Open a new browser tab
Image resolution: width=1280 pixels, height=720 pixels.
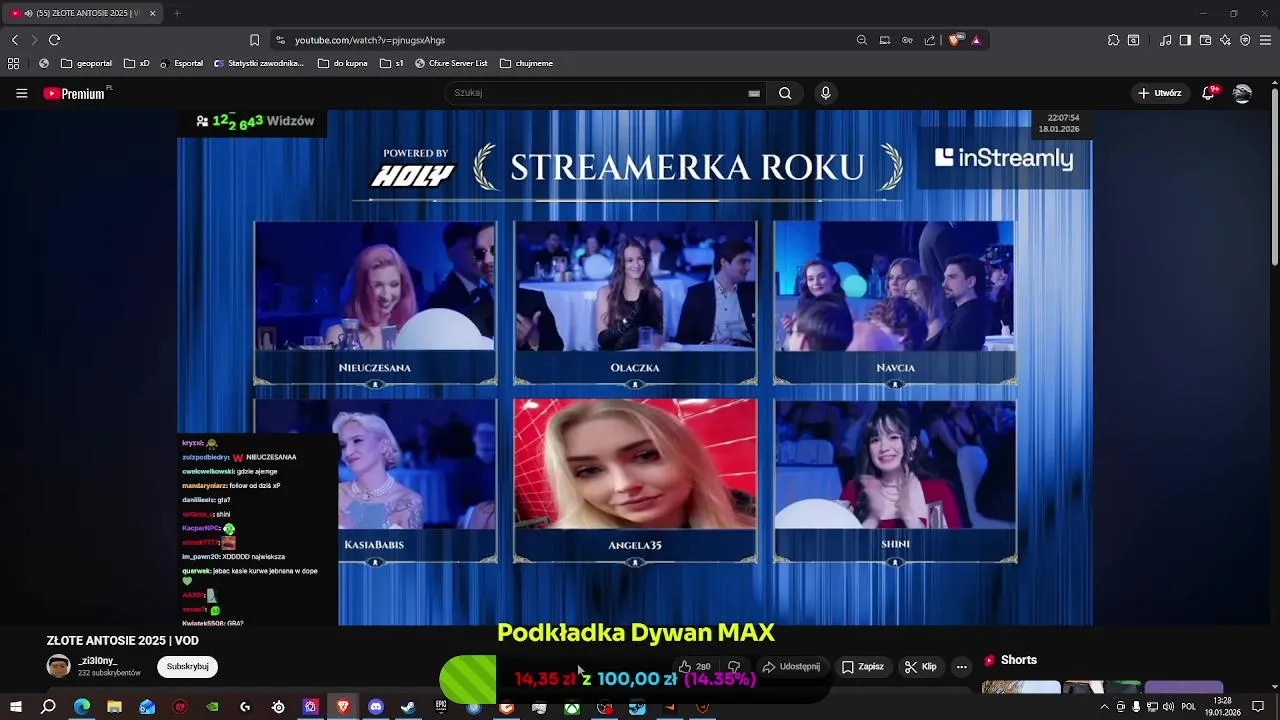pos(177,13)
